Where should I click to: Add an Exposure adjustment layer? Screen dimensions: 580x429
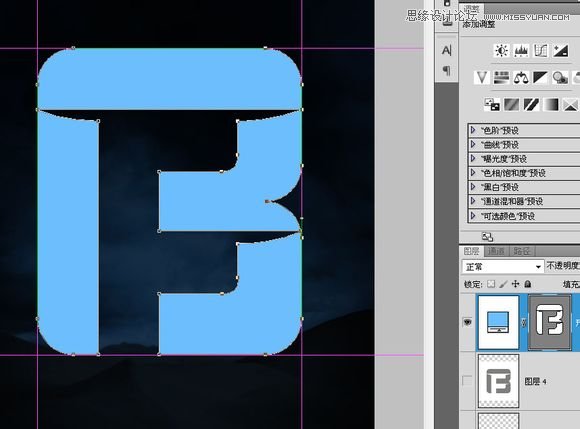[560, 51]
